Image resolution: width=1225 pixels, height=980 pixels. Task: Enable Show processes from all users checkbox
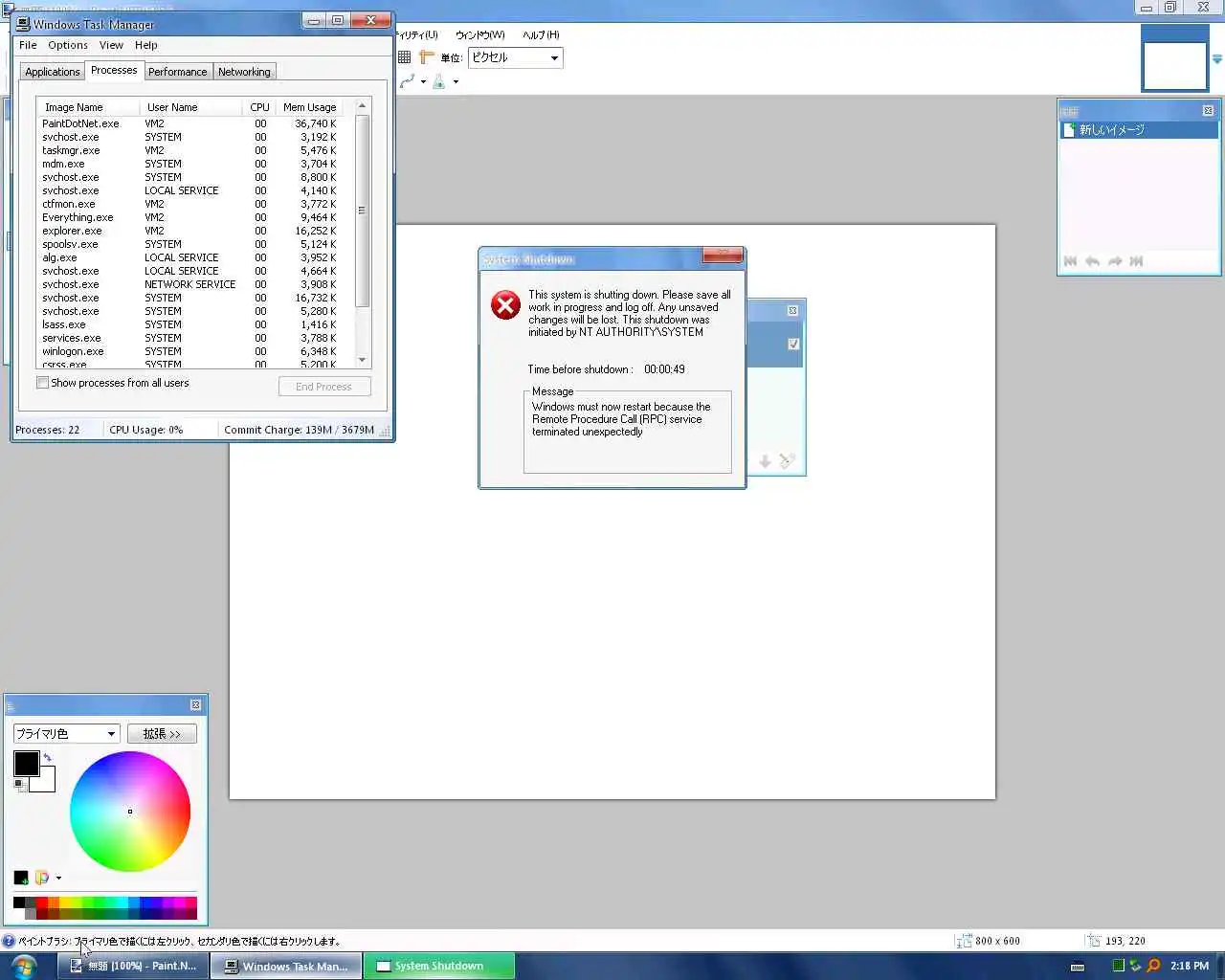(x=42, y=383)
